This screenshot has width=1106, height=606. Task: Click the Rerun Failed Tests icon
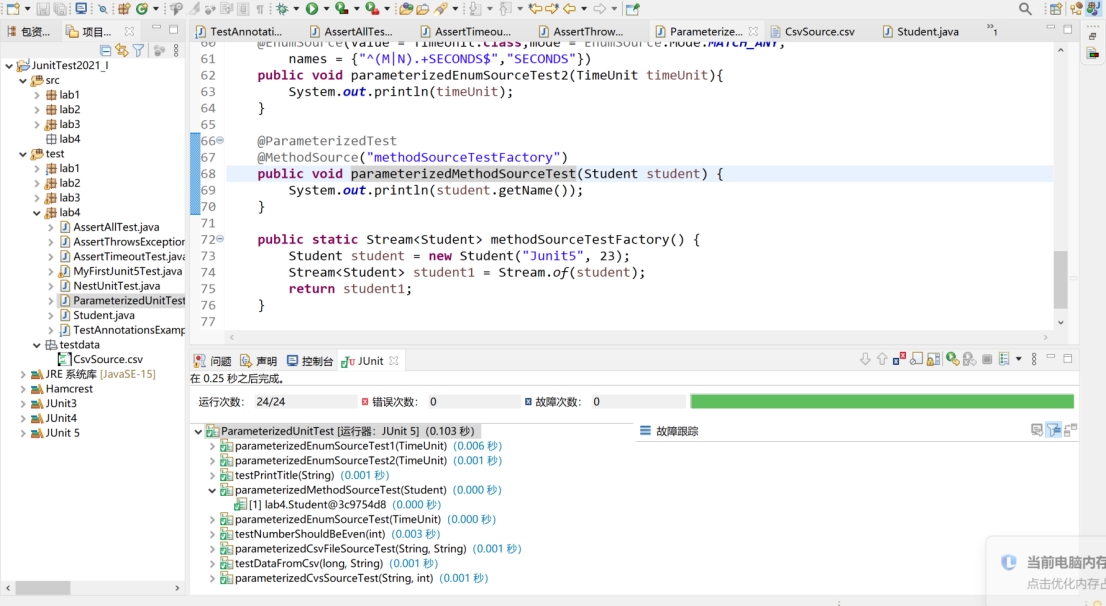tap(968, 358)
